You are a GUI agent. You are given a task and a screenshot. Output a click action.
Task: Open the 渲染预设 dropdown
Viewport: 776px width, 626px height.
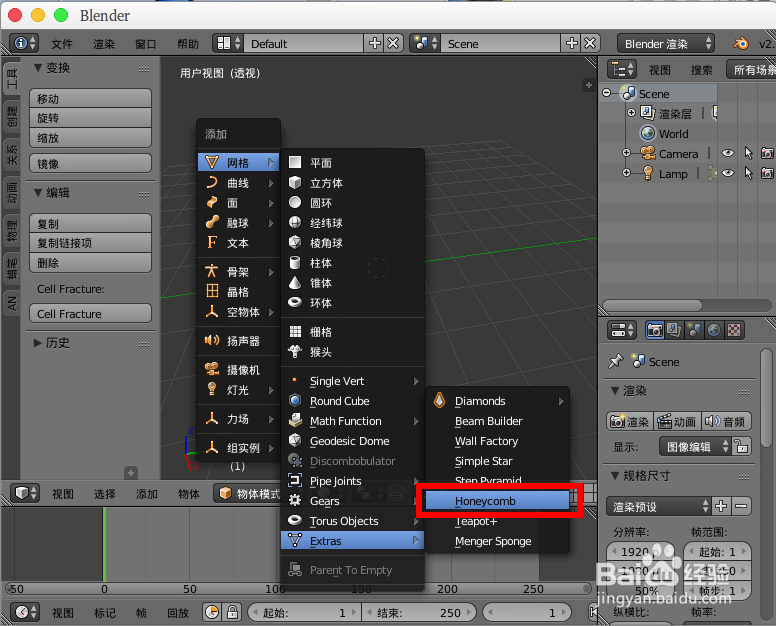(659, 506)
